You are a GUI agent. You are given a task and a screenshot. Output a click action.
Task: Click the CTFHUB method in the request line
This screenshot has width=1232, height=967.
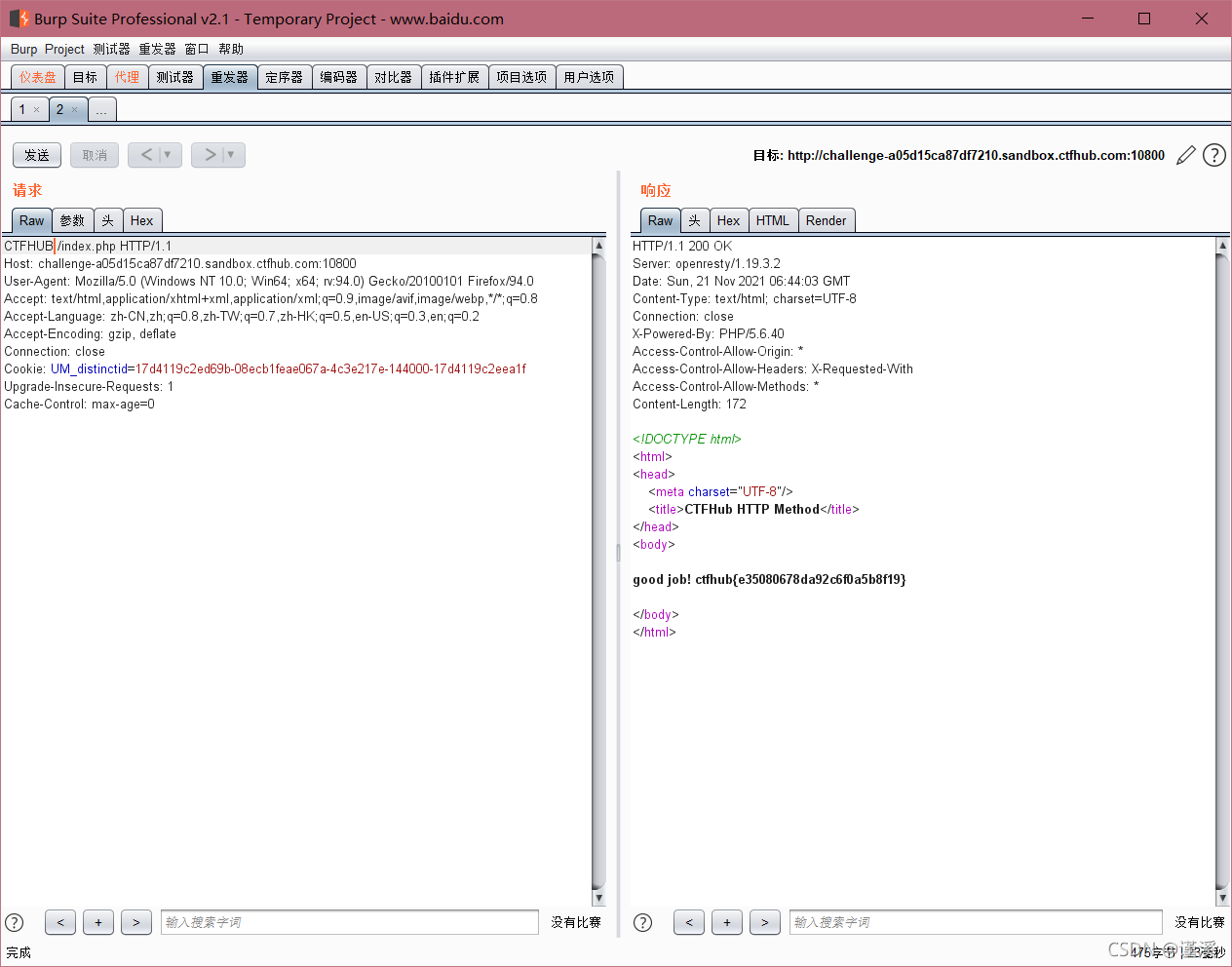(x=28, y=247)
